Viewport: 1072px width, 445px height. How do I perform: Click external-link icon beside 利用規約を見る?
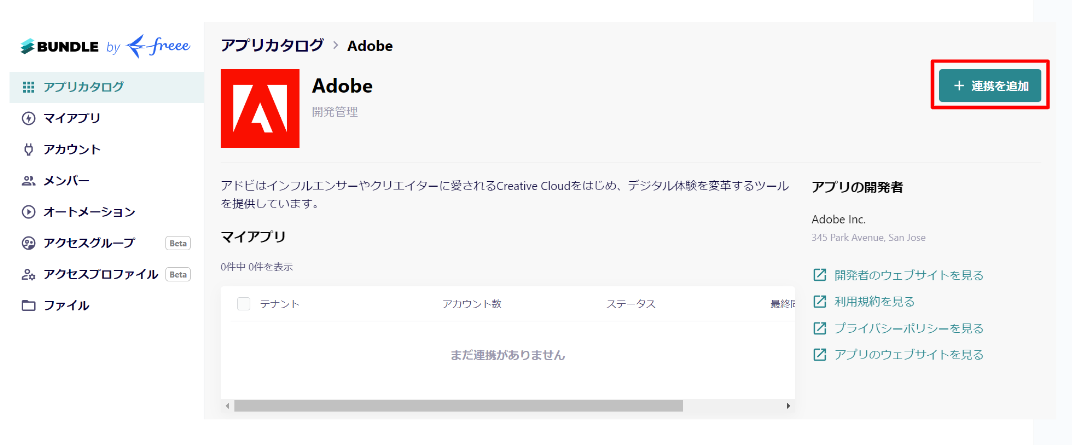[x=819, y=301]
